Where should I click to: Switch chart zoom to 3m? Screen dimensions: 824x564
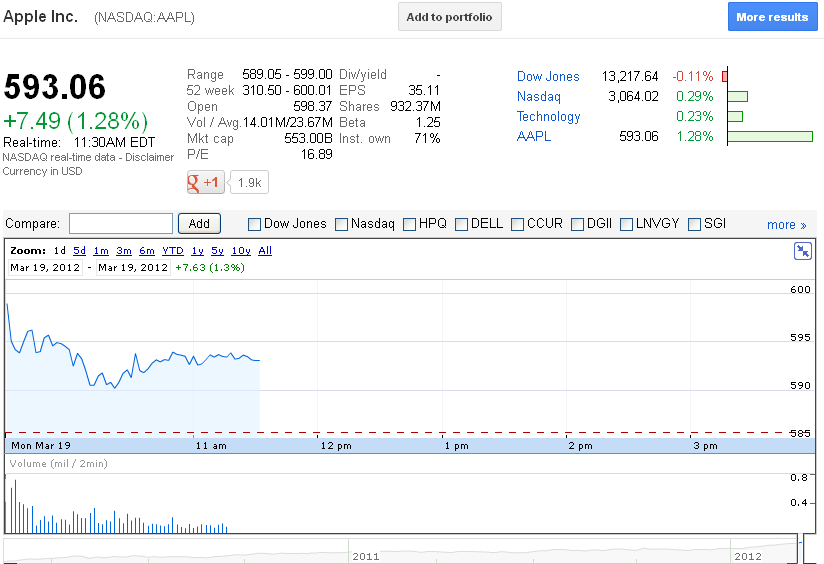click(124, 251)
